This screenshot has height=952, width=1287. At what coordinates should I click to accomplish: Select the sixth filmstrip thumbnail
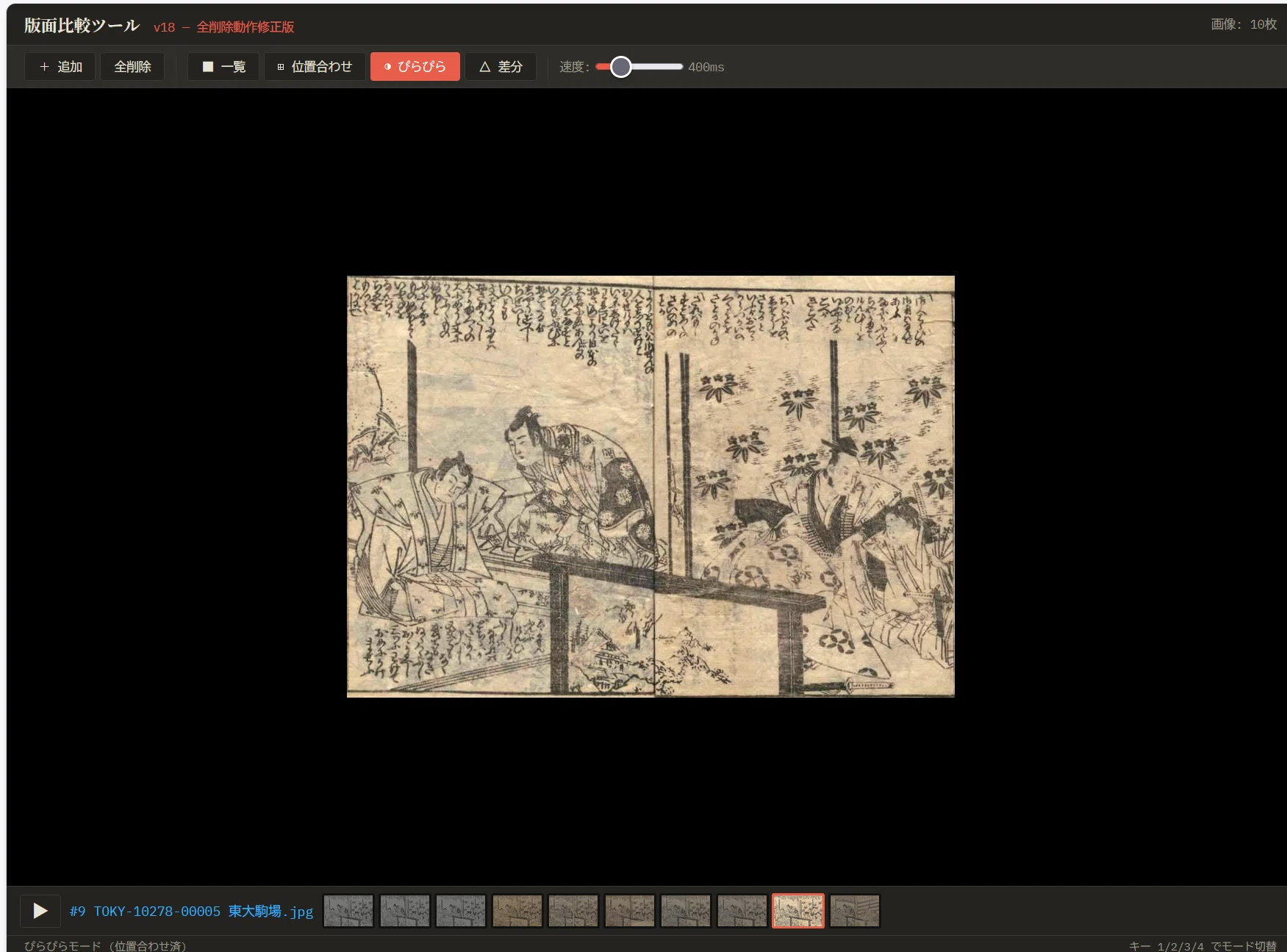click(630, 911)
